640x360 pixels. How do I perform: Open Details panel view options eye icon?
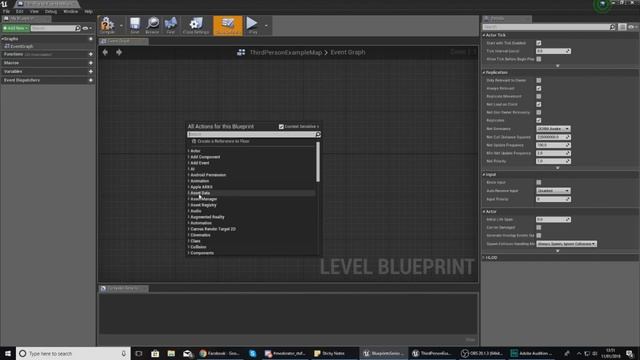pyautogui.click(x=631, y=27)
